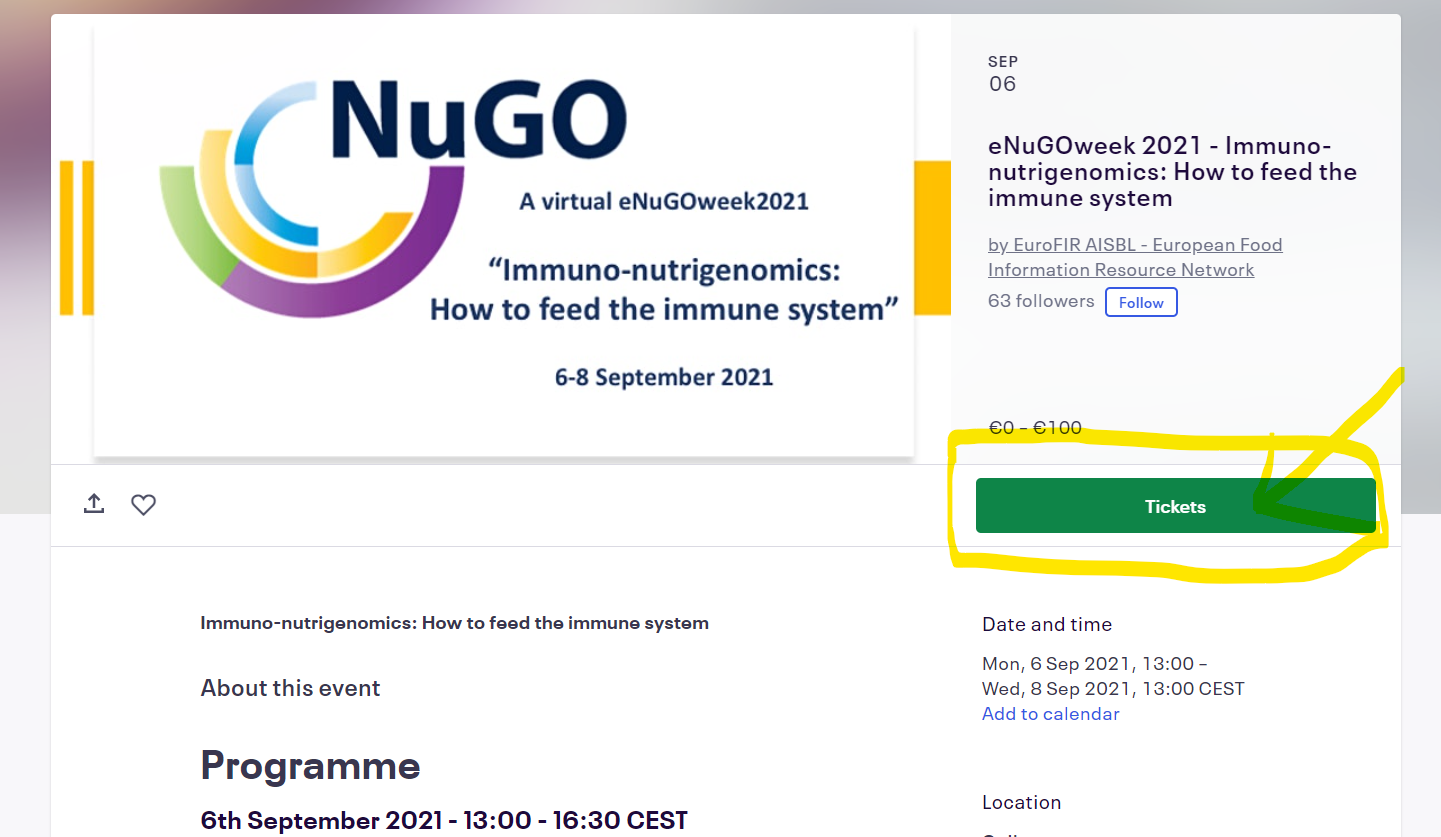Select 'Mon, 6 Sep 2021, 13:00' text
Viewport: 1441px width, 837px height.
[1088, 664]
